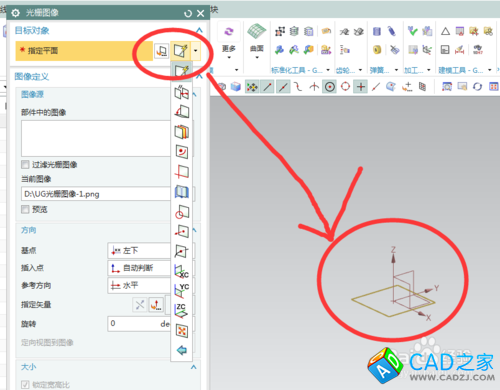Expand the 参考方向 水平 dropdown
Screen dimensions: 500x390
click(139, 285)
